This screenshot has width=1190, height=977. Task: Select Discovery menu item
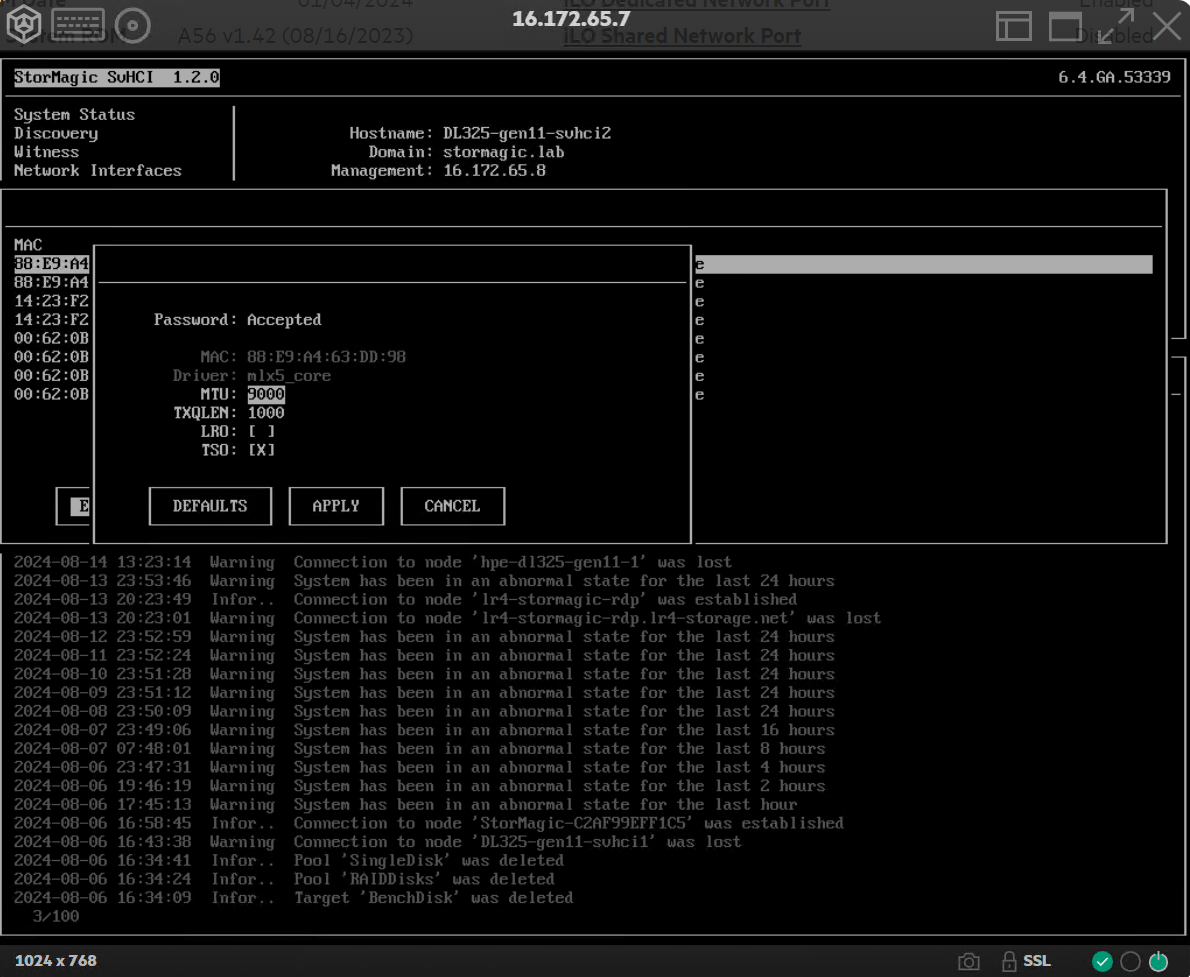(x=56, y=134)
